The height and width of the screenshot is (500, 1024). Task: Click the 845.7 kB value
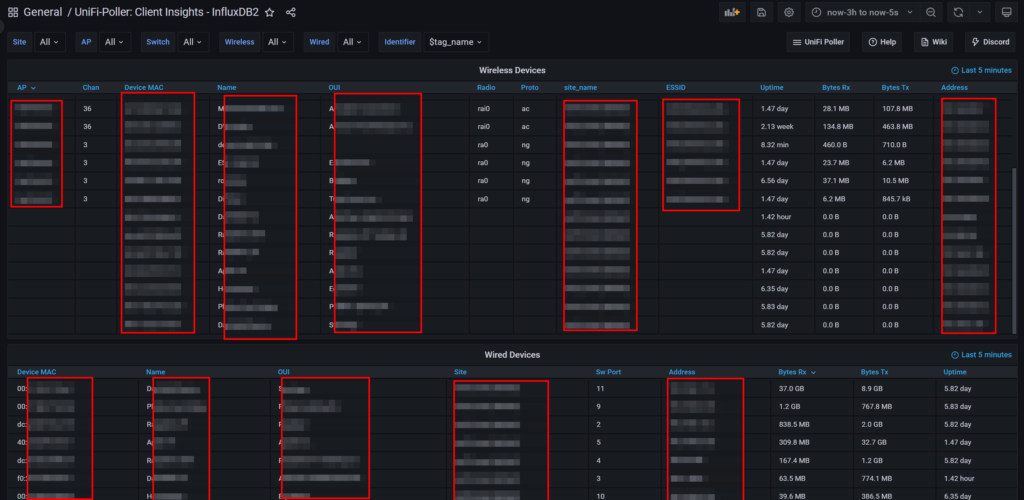pyautogui.click(x=896, y=198)
